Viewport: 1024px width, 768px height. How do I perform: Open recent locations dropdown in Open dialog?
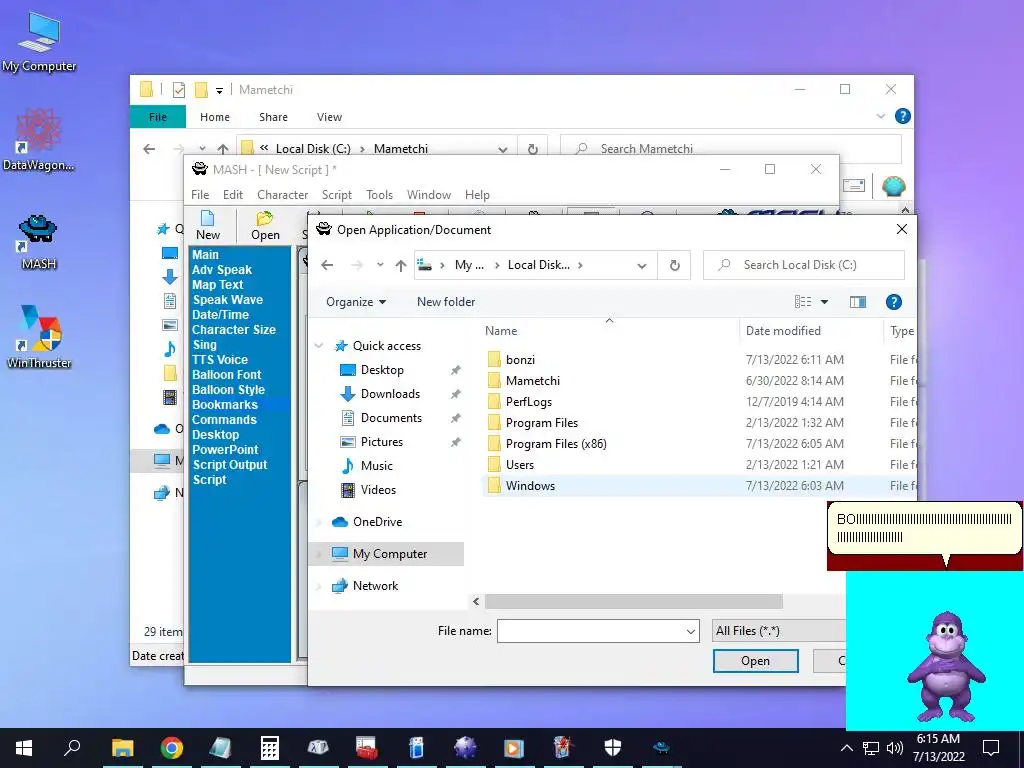[x=380, y=265]
